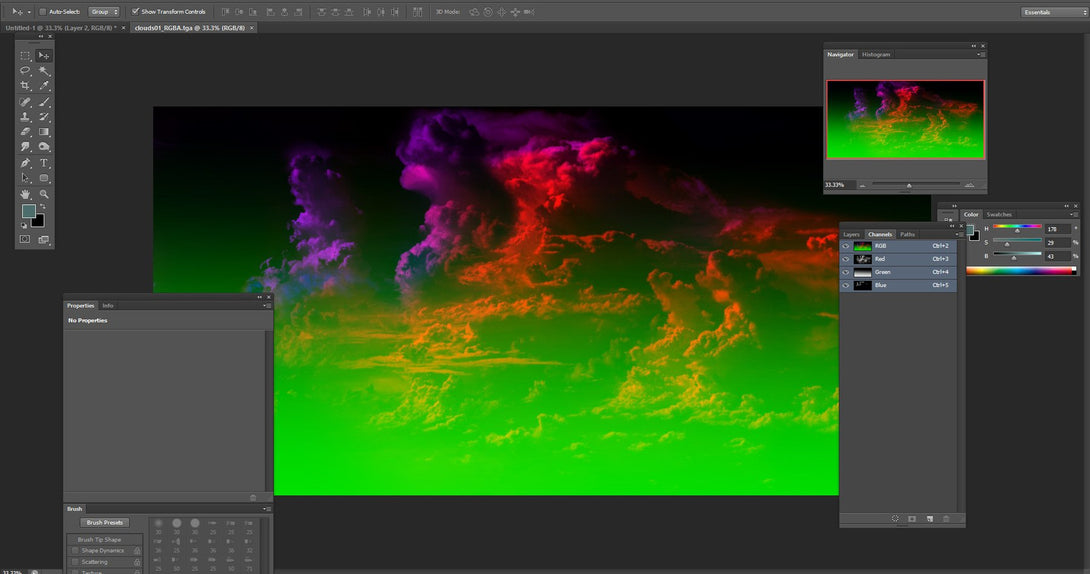Open the Move tool preset picker arrow
The image size is (1090, 574).
(29, 12)
